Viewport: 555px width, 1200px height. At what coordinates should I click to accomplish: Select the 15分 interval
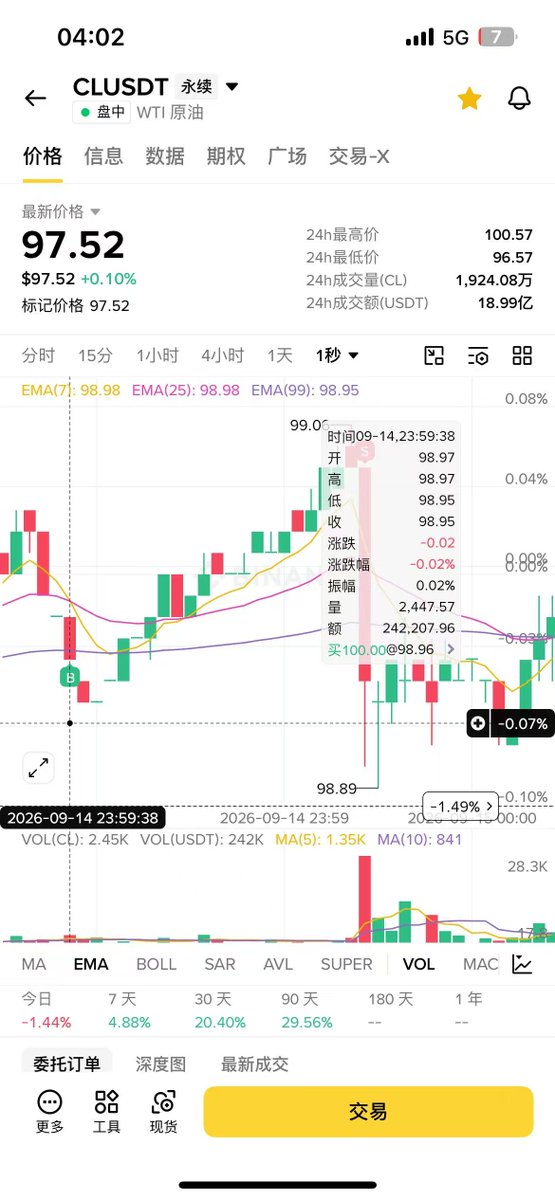tap(95, 355)
